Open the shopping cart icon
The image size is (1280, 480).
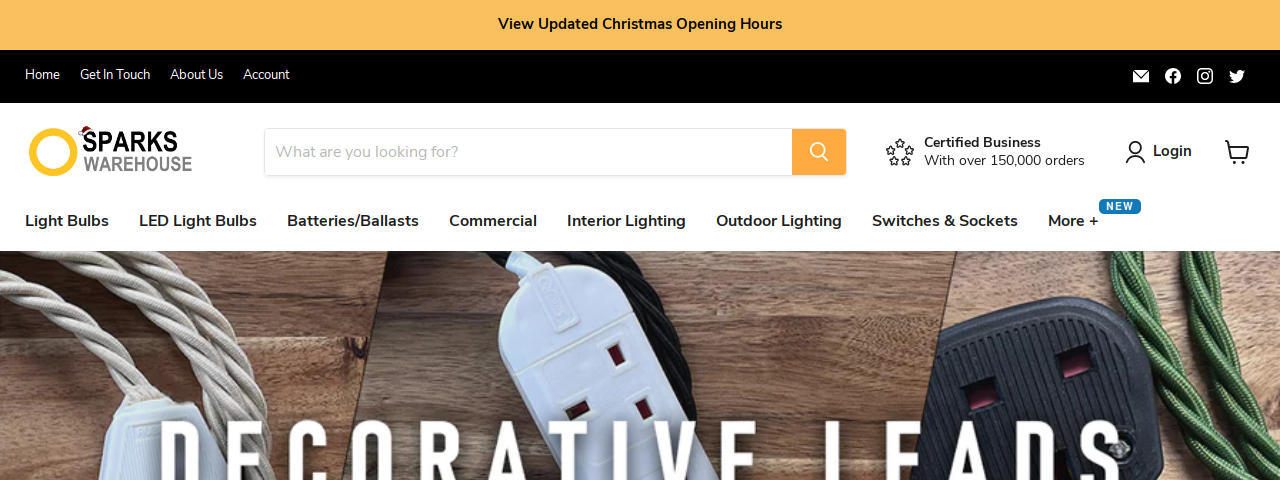(x=1237, y=152)
